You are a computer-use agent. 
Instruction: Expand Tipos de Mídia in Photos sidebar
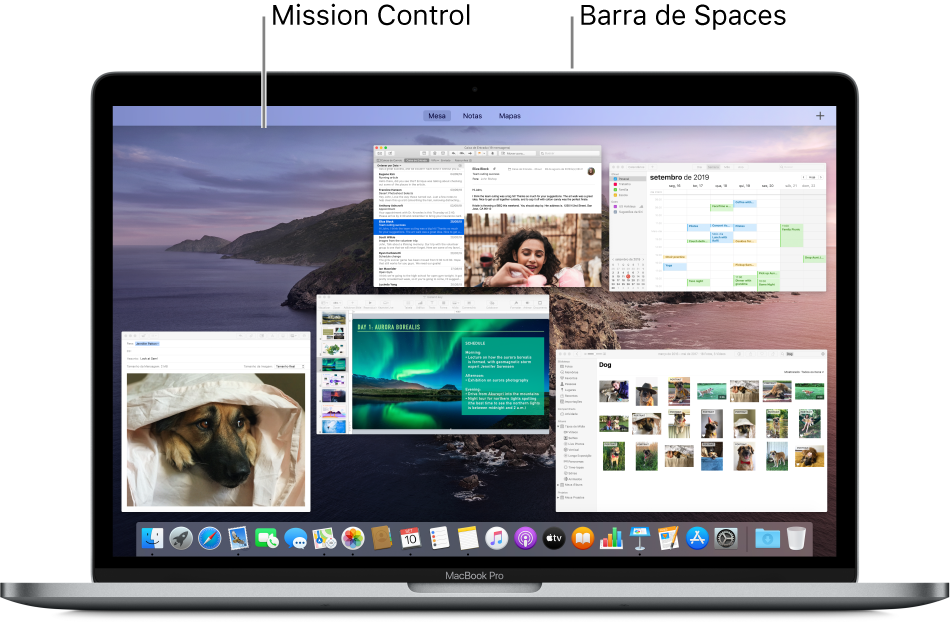pyautogui.click(x=559, y=426)
